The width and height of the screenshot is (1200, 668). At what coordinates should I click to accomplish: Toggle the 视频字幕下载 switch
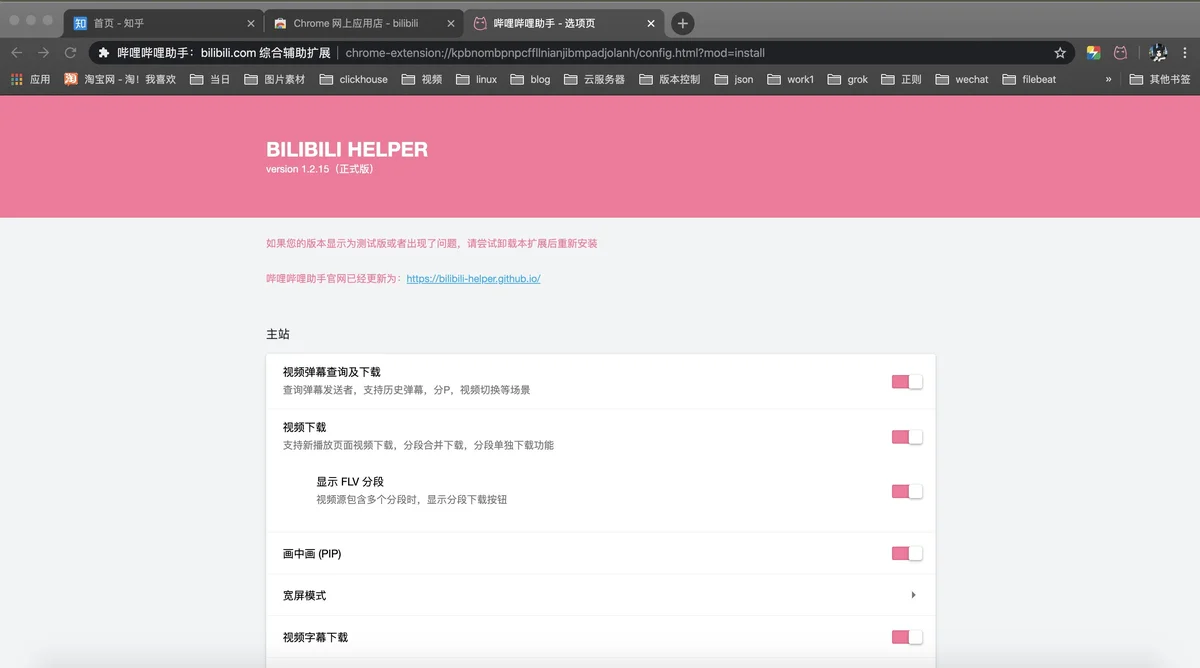tap(907, 637)
